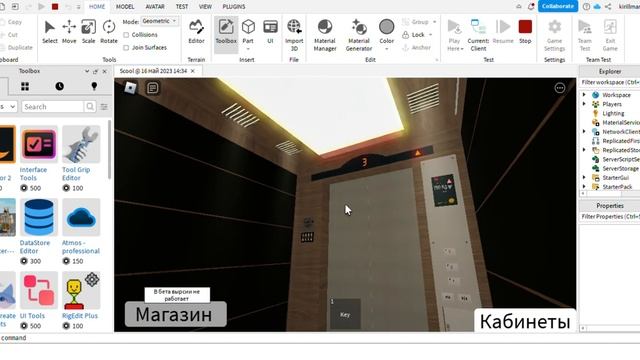
Task: Open the HOME ribbon tab
Action: 97,7
